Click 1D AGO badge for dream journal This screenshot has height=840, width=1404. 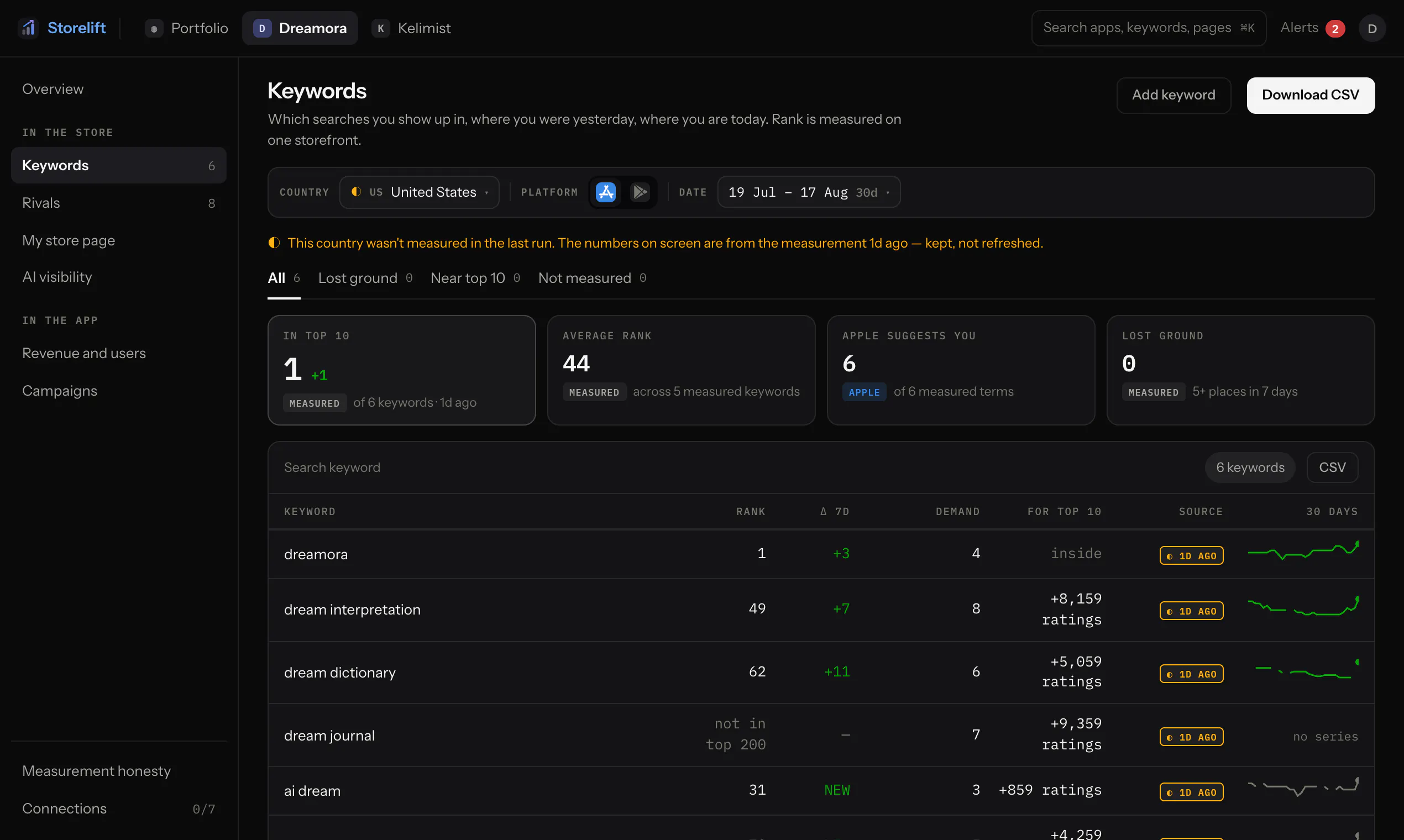click(x=1191, y=737)
